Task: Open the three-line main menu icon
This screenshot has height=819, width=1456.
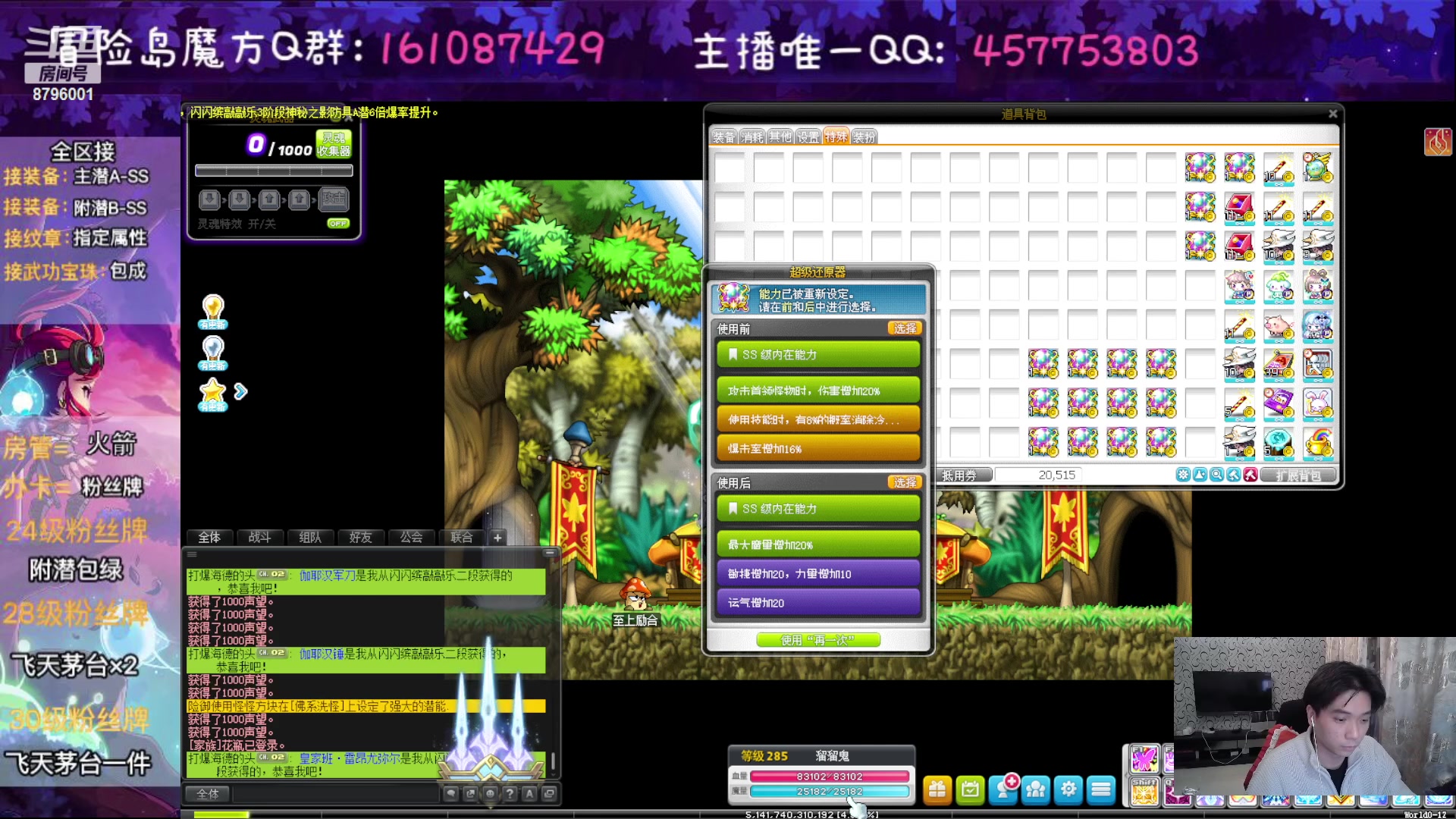Action: (1101, 790)
